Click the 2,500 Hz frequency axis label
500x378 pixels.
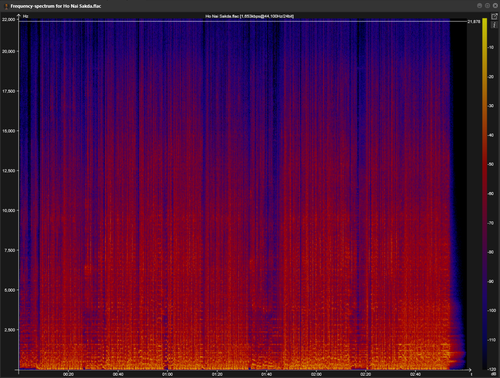[x=9, y=330]
